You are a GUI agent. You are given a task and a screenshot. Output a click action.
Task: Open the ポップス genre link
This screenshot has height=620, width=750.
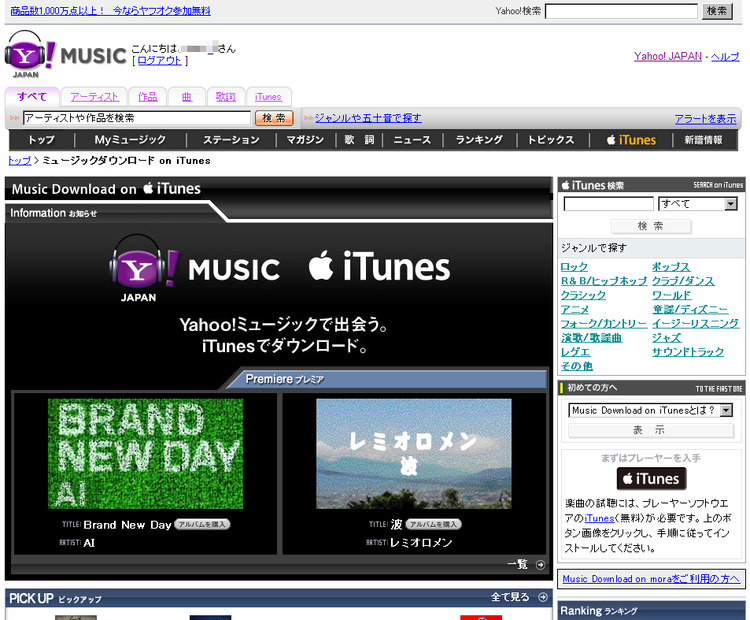click(x=671, y=267)
